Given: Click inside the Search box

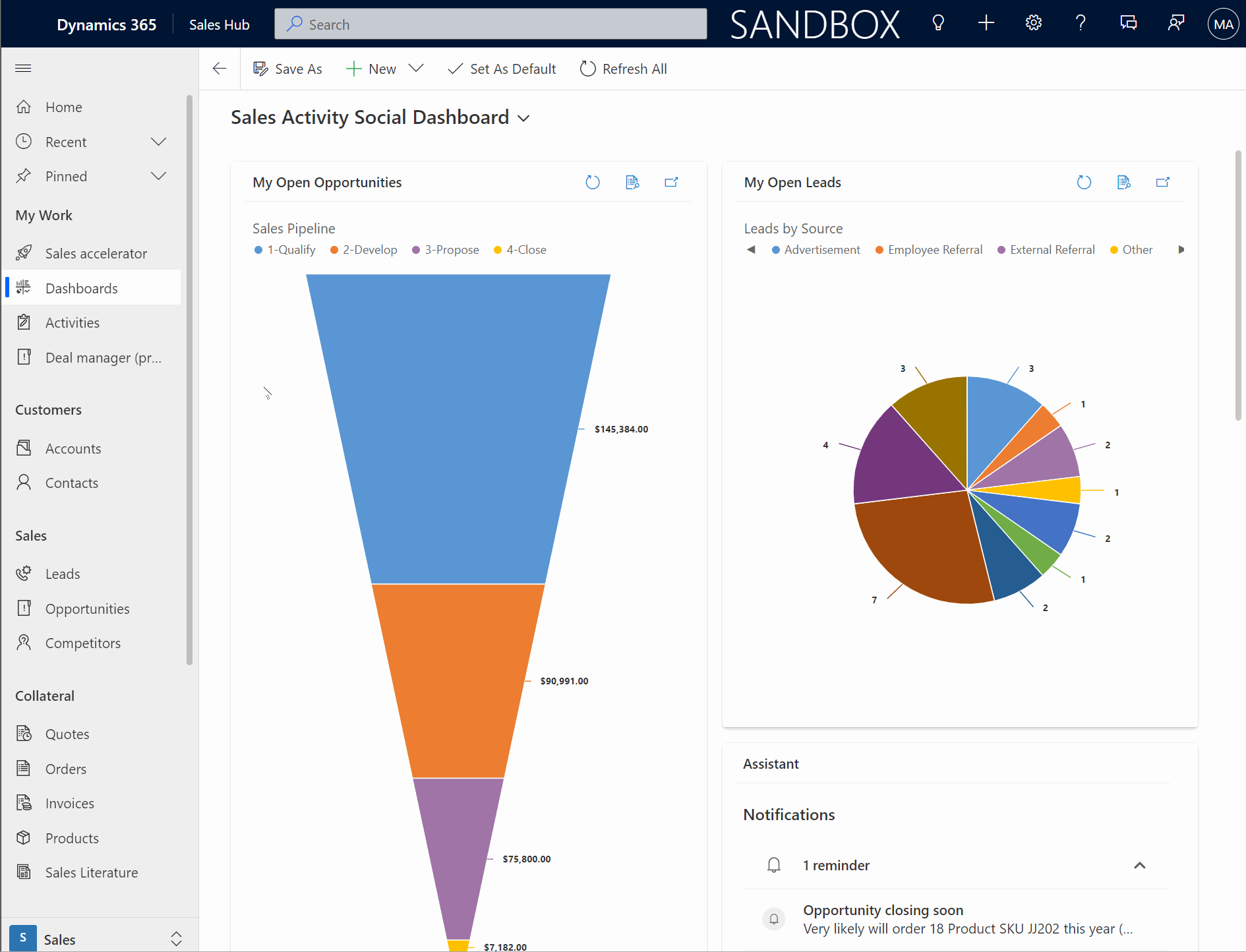Looking at the screenshot, I should click(x=490, y=24).
